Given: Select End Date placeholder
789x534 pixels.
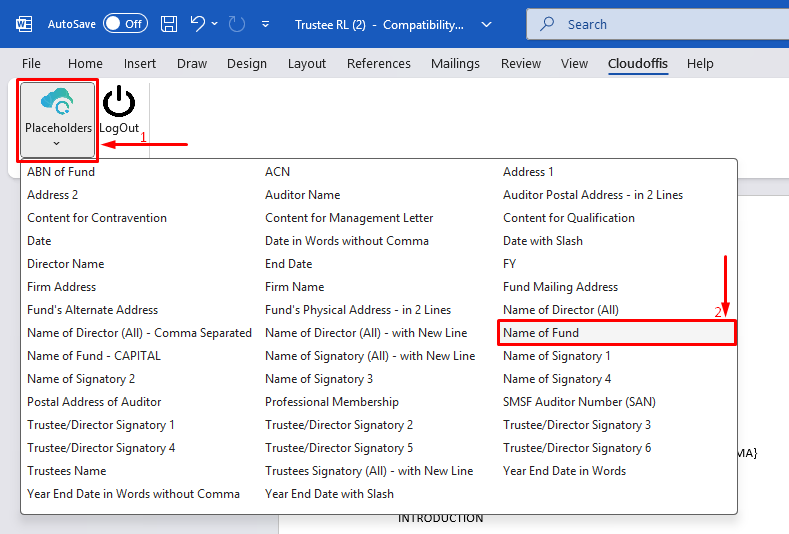Looking at the screenshot, I should [x=288, y=264].
